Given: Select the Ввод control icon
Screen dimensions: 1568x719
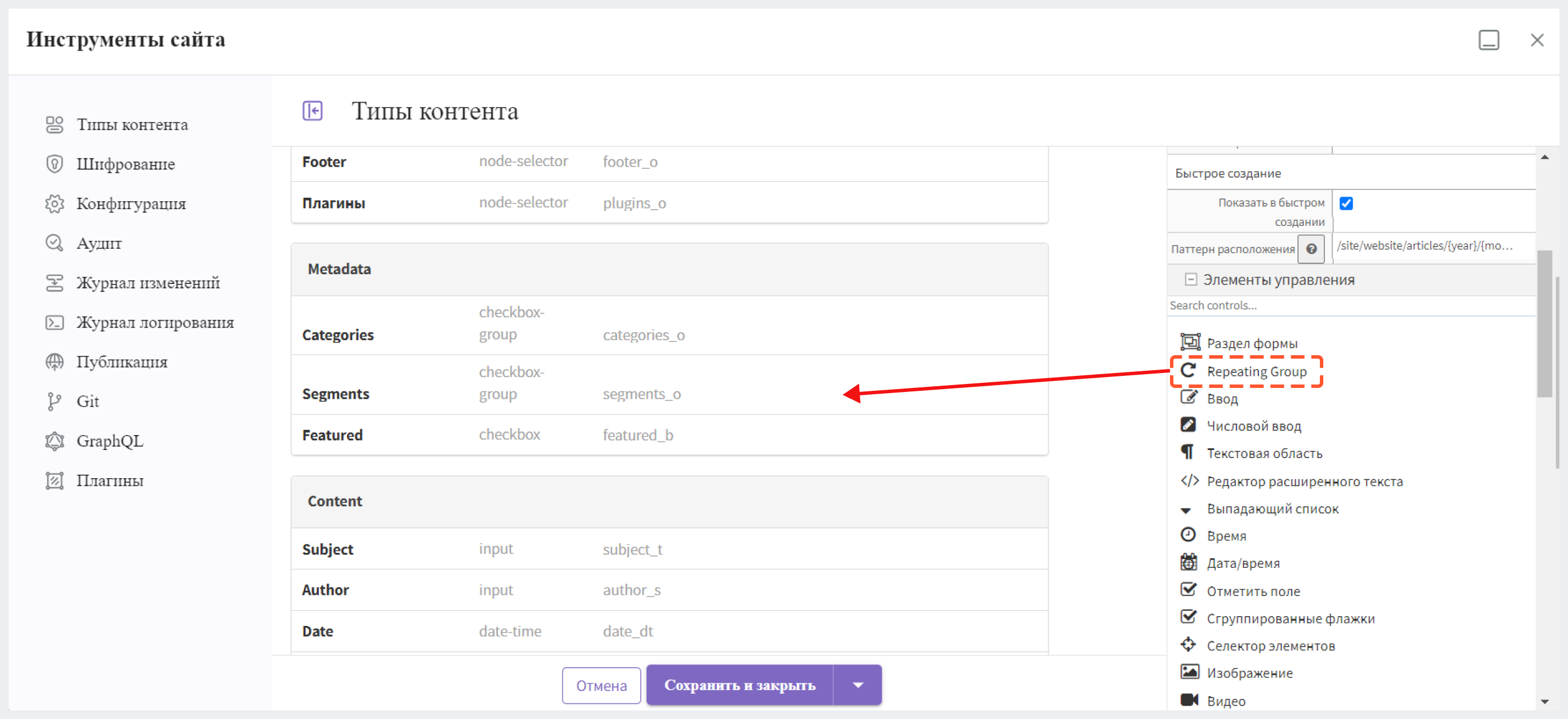Looking at the screenshot, I should tap(1189, 398).
